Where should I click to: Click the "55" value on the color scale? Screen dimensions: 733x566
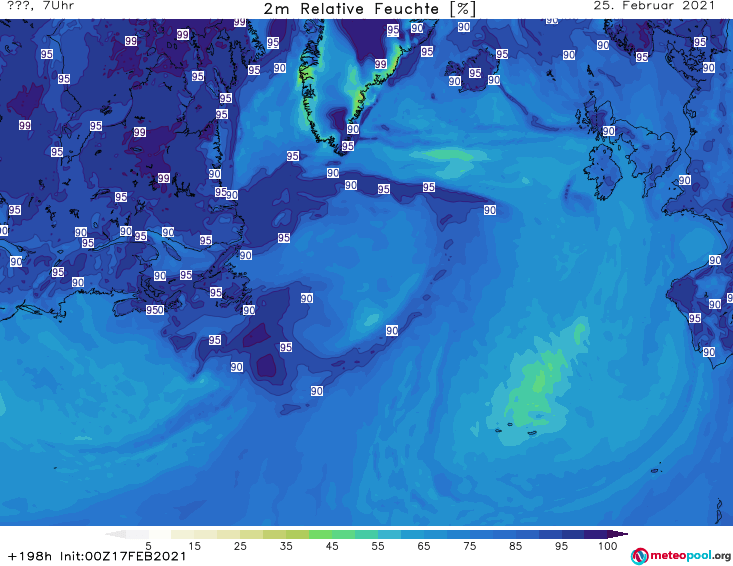click(378, 546)
